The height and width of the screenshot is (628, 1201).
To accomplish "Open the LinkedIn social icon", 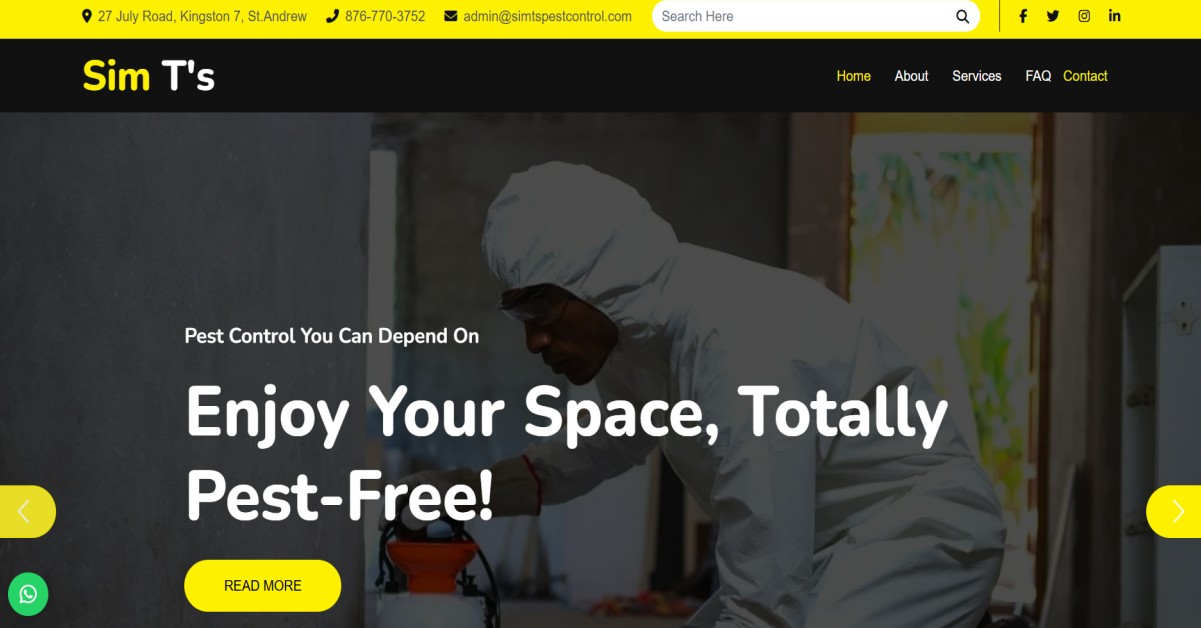I will 1115,16.
